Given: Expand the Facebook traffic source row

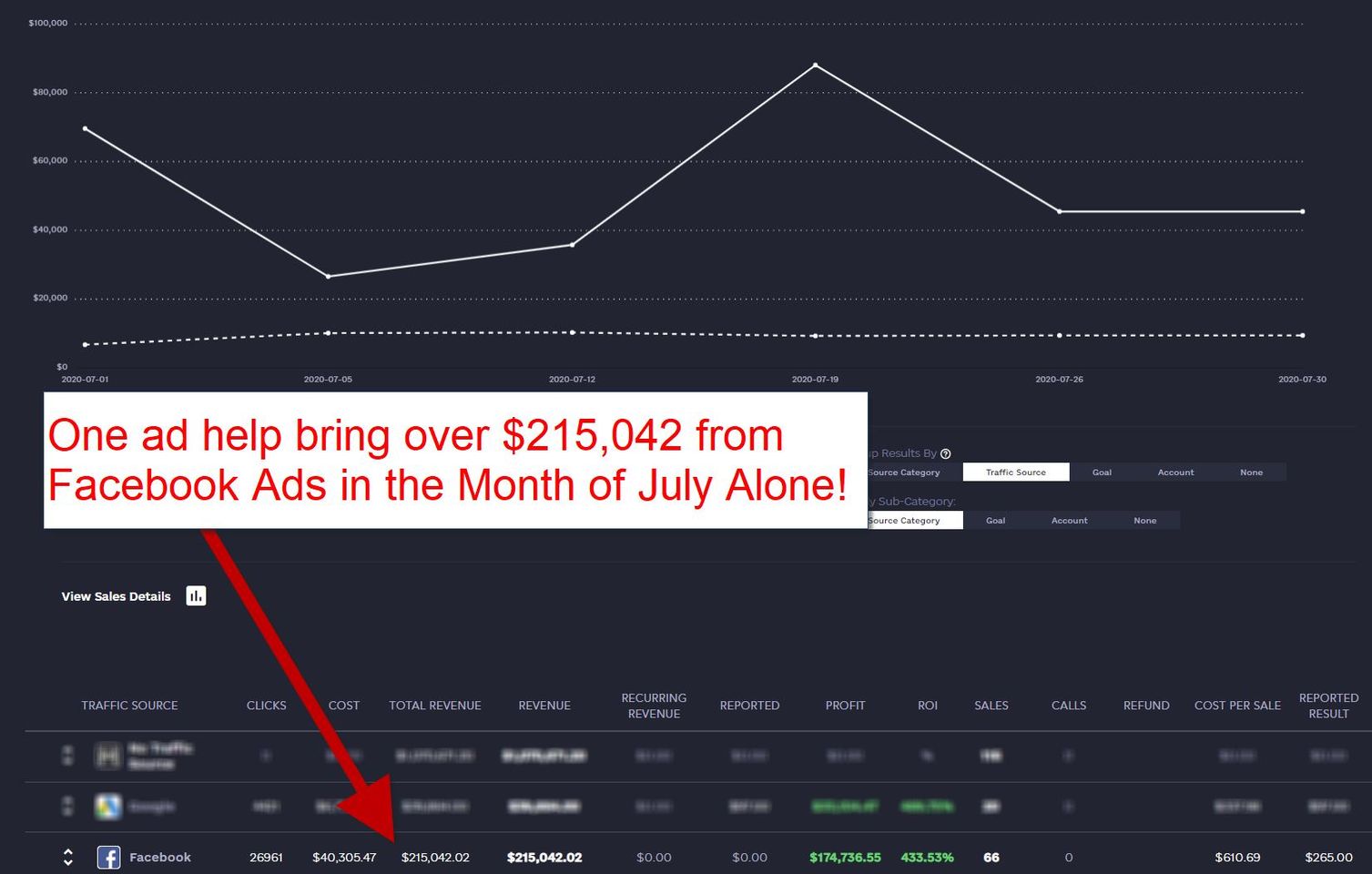Looking at the screenshot, I should (67, 858).
